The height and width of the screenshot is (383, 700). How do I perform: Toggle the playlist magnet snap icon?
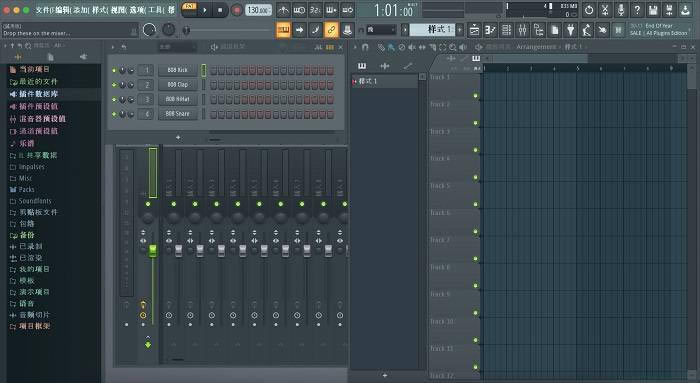365,47
